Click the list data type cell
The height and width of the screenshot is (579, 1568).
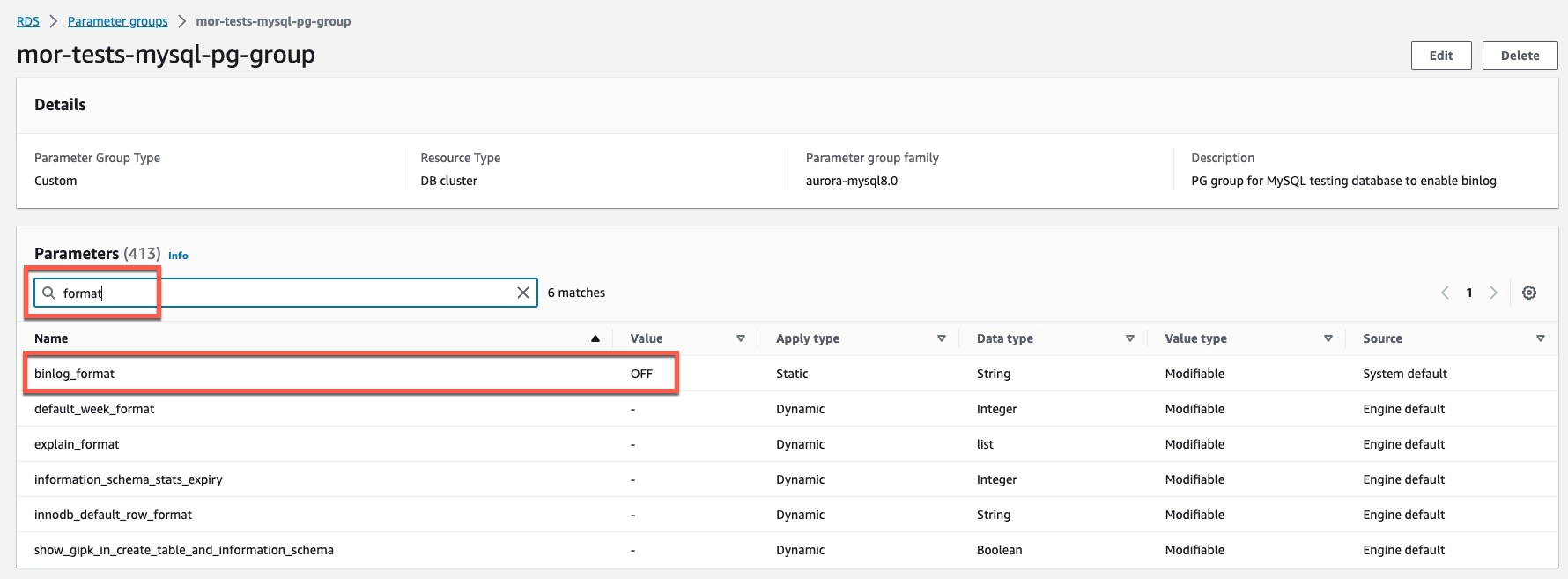click(985, 444)
